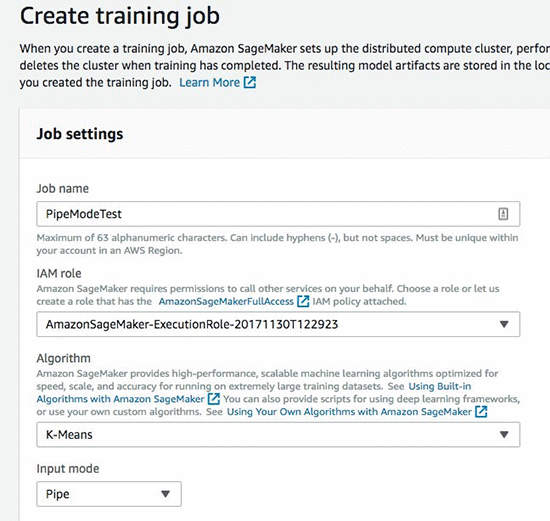The height and width of the screenshot is (521, 550).
Task: Click the arrow icon on Pipe selector
Action: point(165,494)
